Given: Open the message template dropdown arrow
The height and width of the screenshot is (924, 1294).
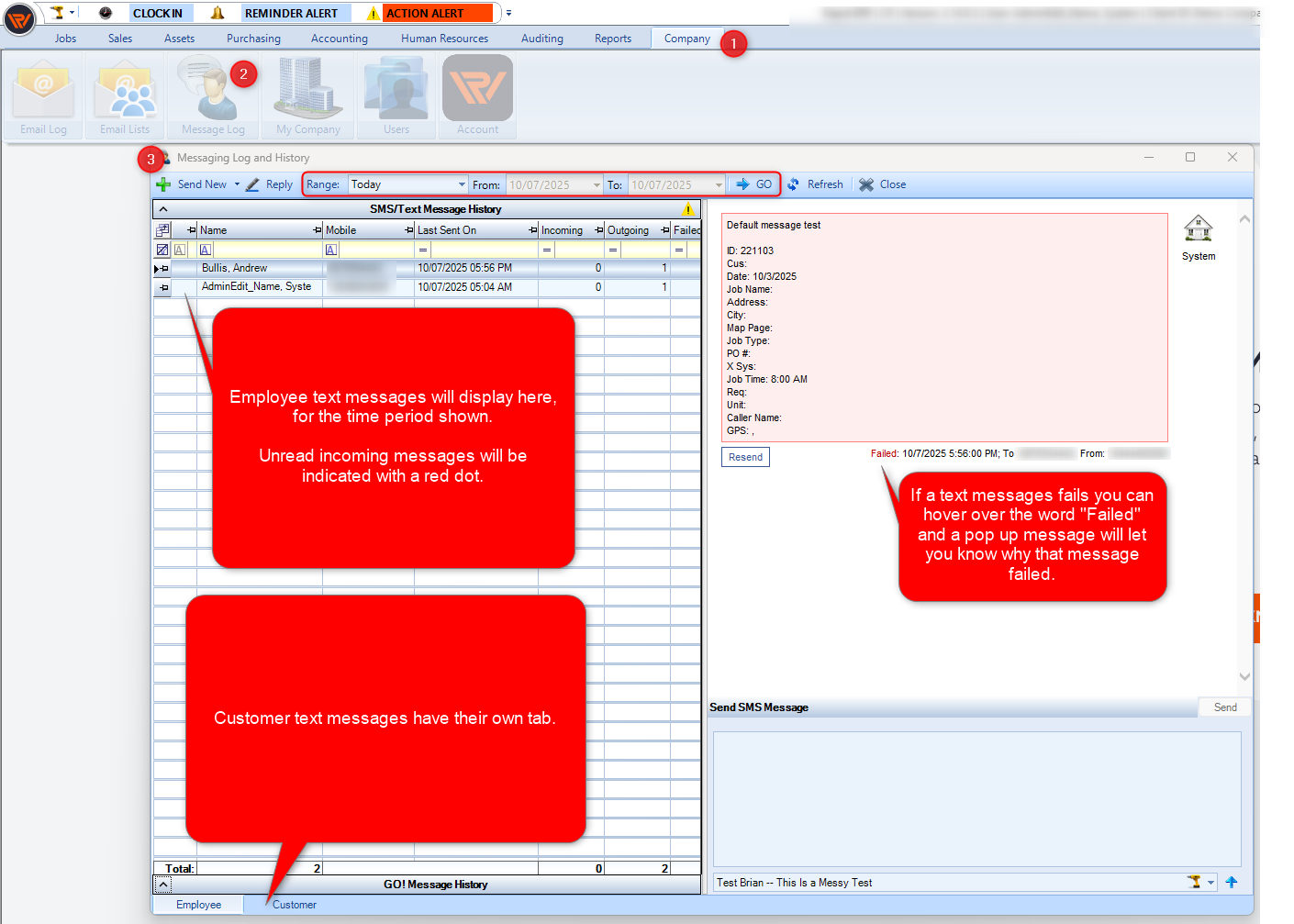Looking at the screenshot, I should click(1210, 883).
